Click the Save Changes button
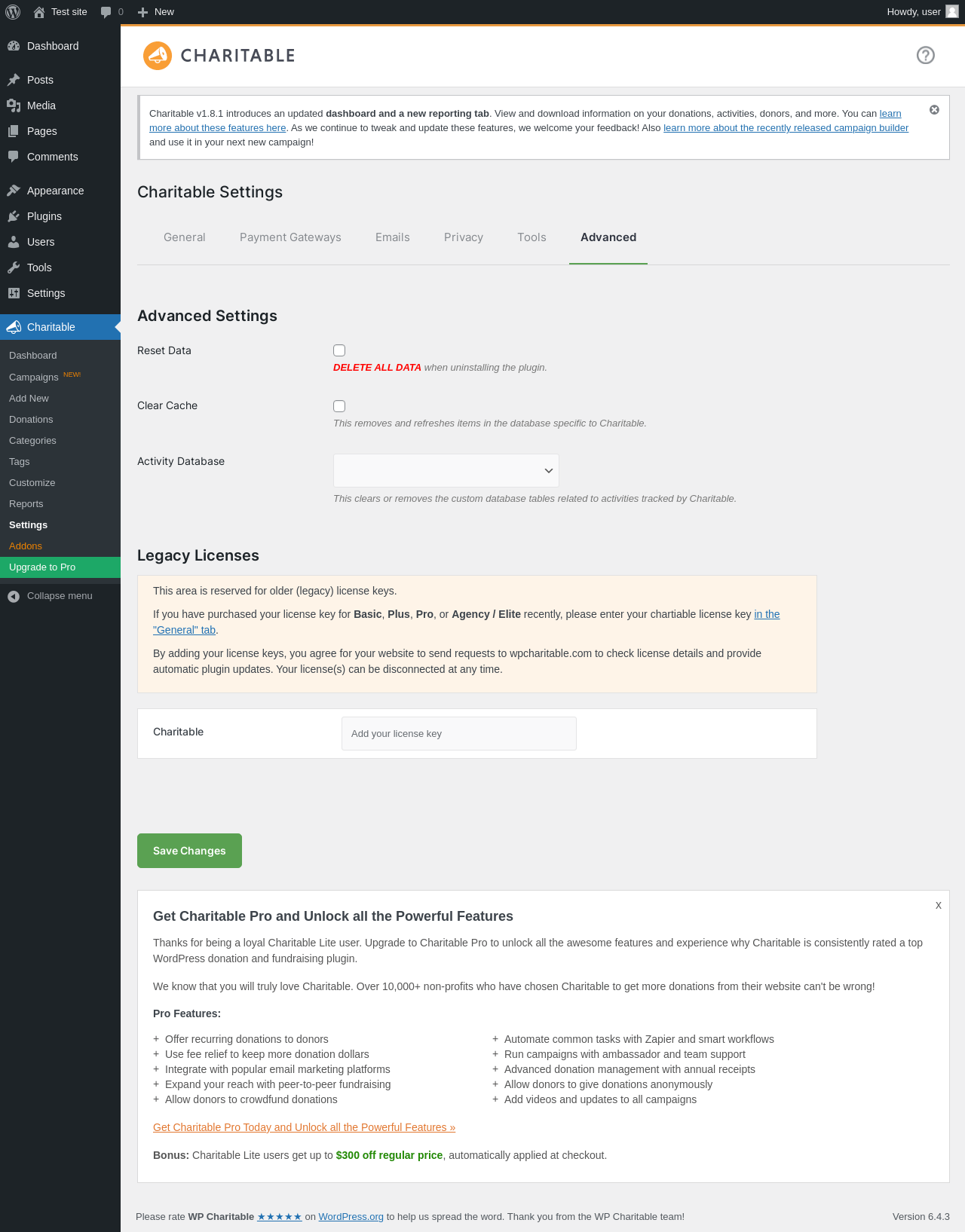This screenshot has height=1232, width=965. click(189, 851)
